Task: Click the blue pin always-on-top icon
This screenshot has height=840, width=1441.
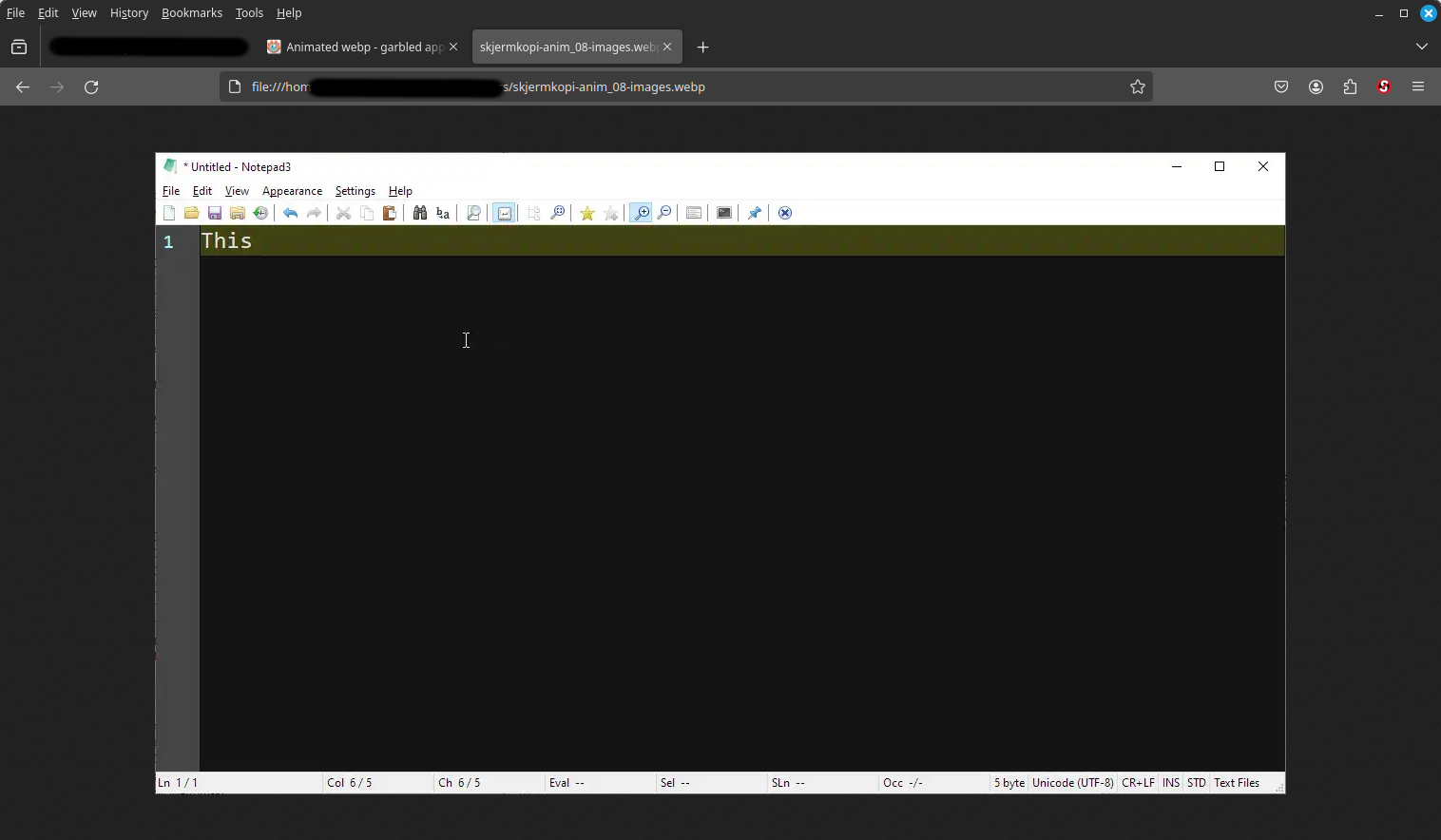Action: click(755, 213)
